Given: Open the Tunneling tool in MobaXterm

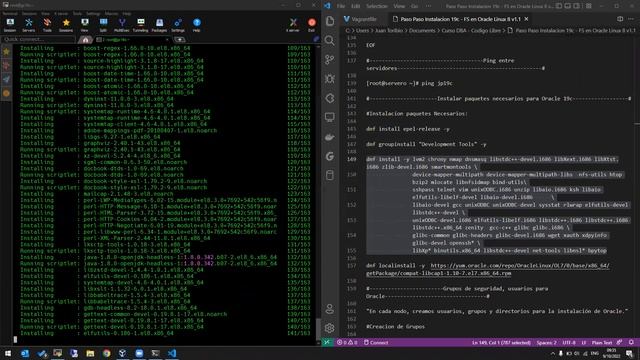Looking at the screenshot, I should click(140, 25).
